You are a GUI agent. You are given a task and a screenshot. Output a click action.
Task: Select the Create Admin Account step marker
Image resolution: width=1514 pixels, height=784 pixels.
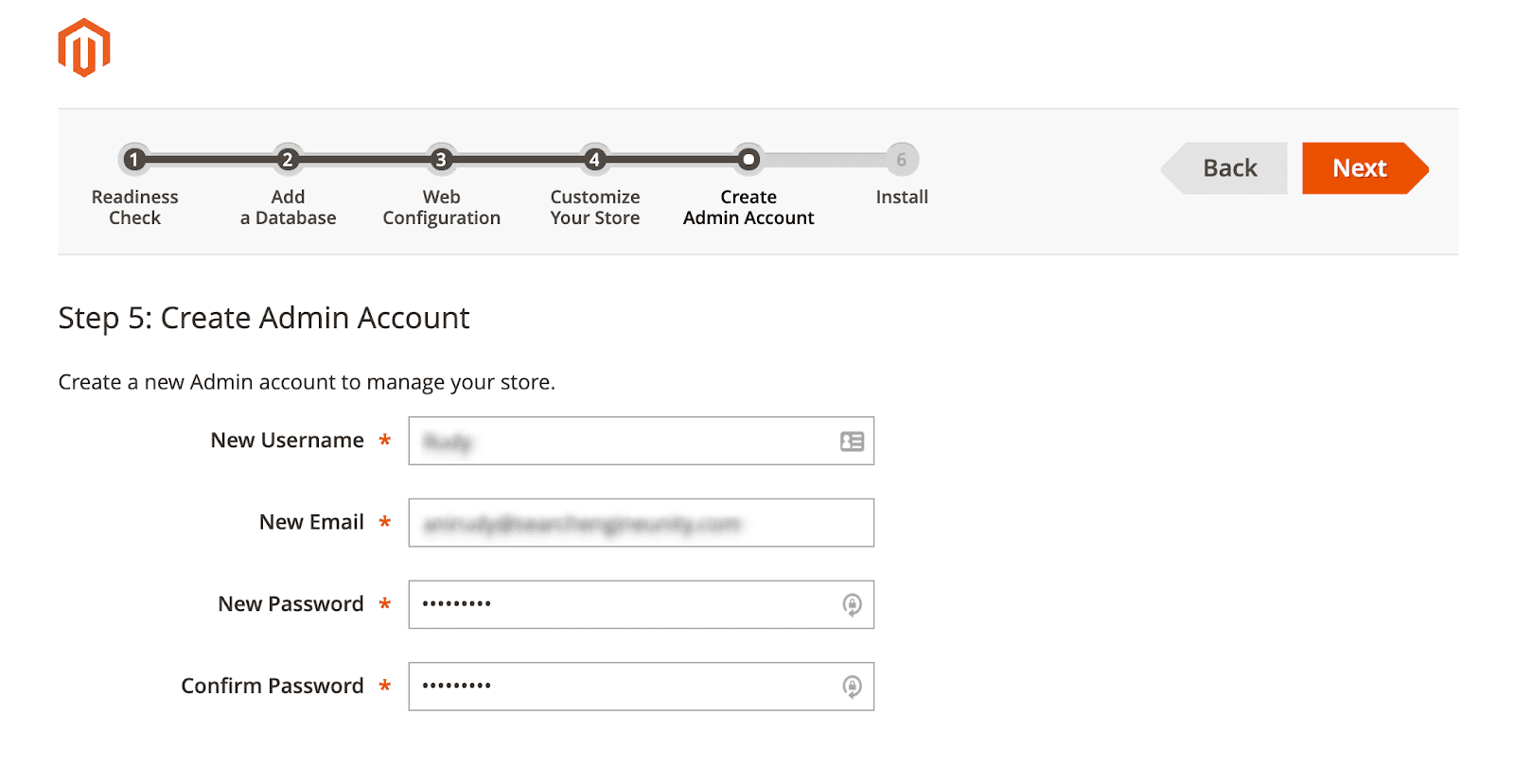(748, 160)
